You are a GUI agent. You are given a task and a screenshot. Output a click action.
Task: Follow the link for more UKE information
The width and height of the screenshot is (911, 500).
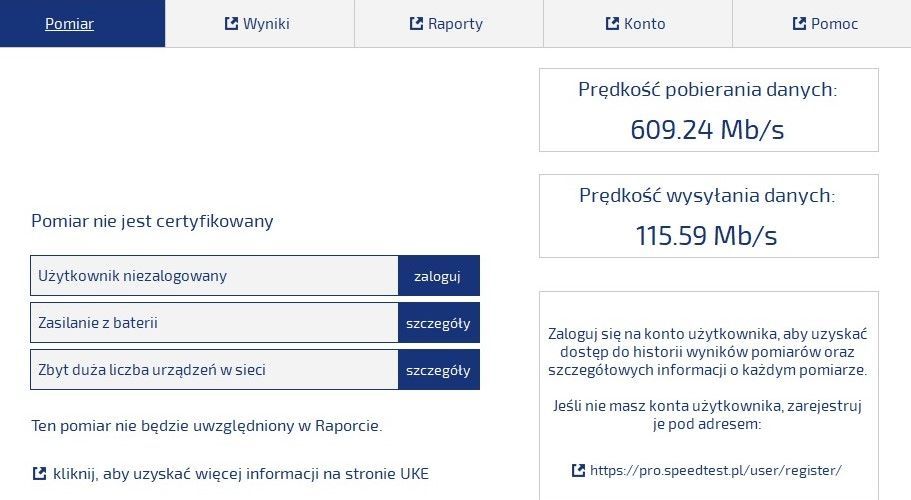click(241, 473)
